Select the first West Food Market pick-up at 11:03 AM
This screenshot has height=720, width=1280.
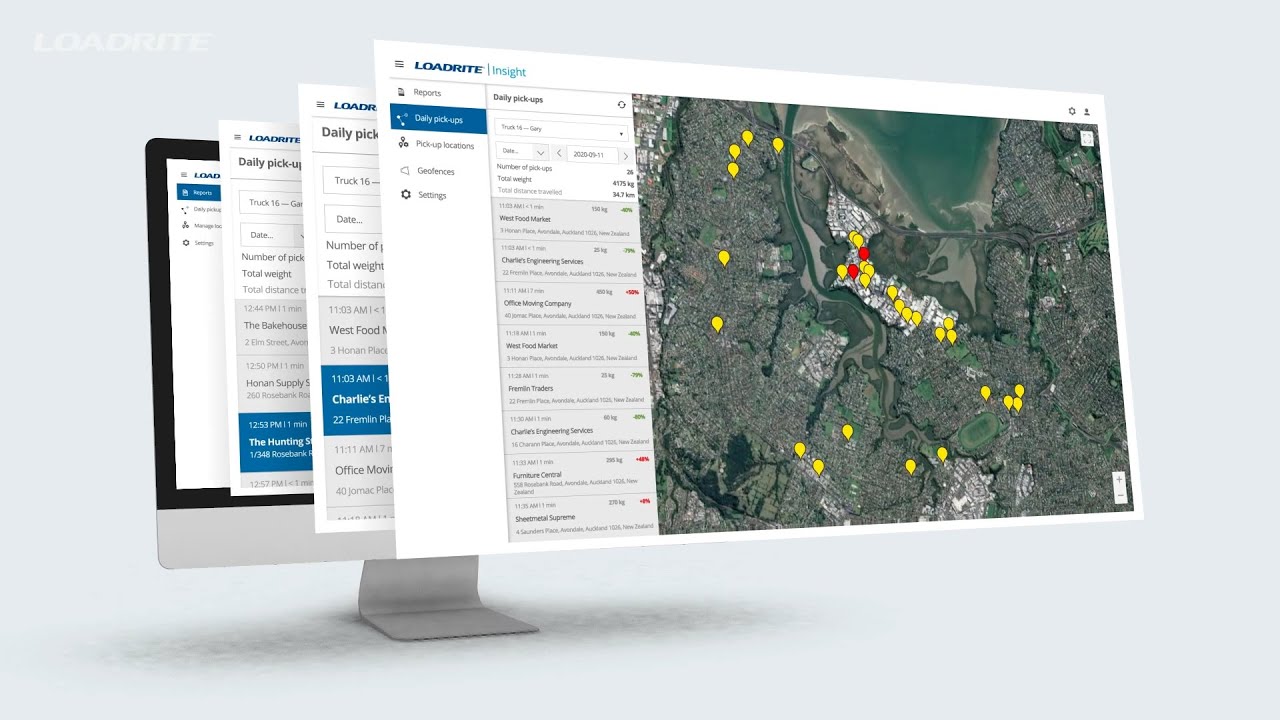(567, 218)
